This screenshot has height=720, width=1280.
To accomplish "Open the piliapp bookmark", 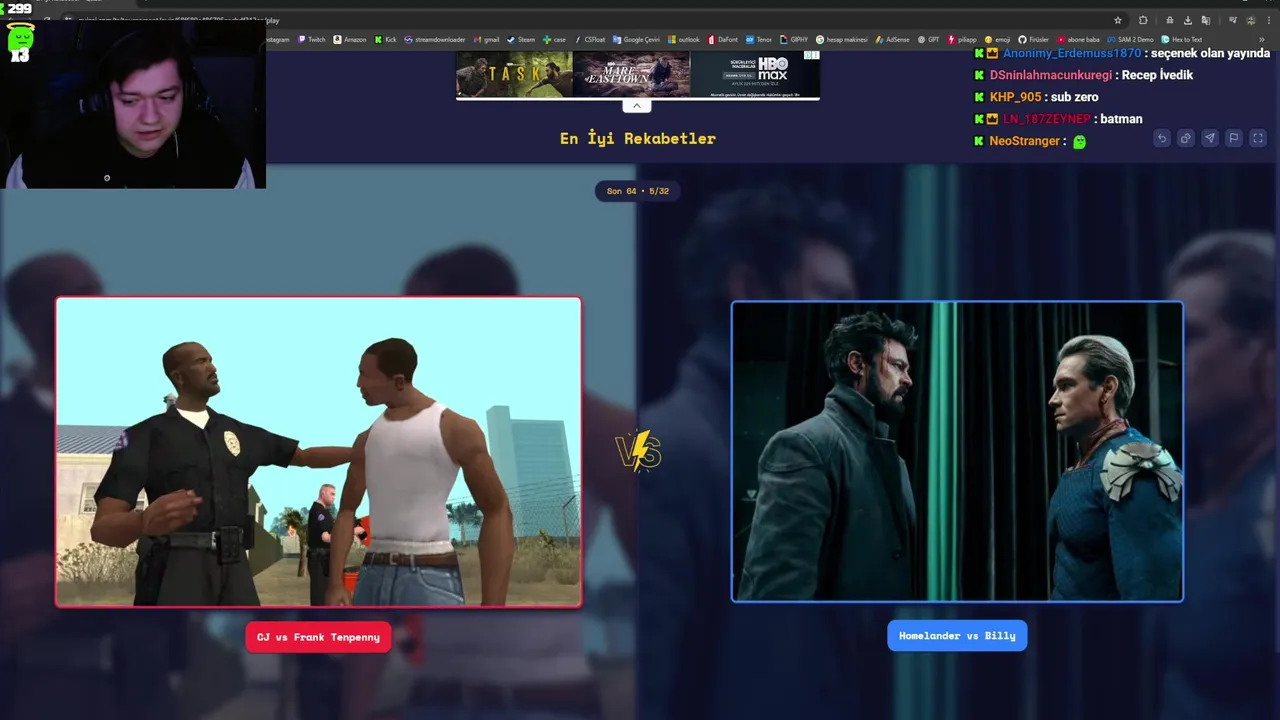I will point(962,40).
